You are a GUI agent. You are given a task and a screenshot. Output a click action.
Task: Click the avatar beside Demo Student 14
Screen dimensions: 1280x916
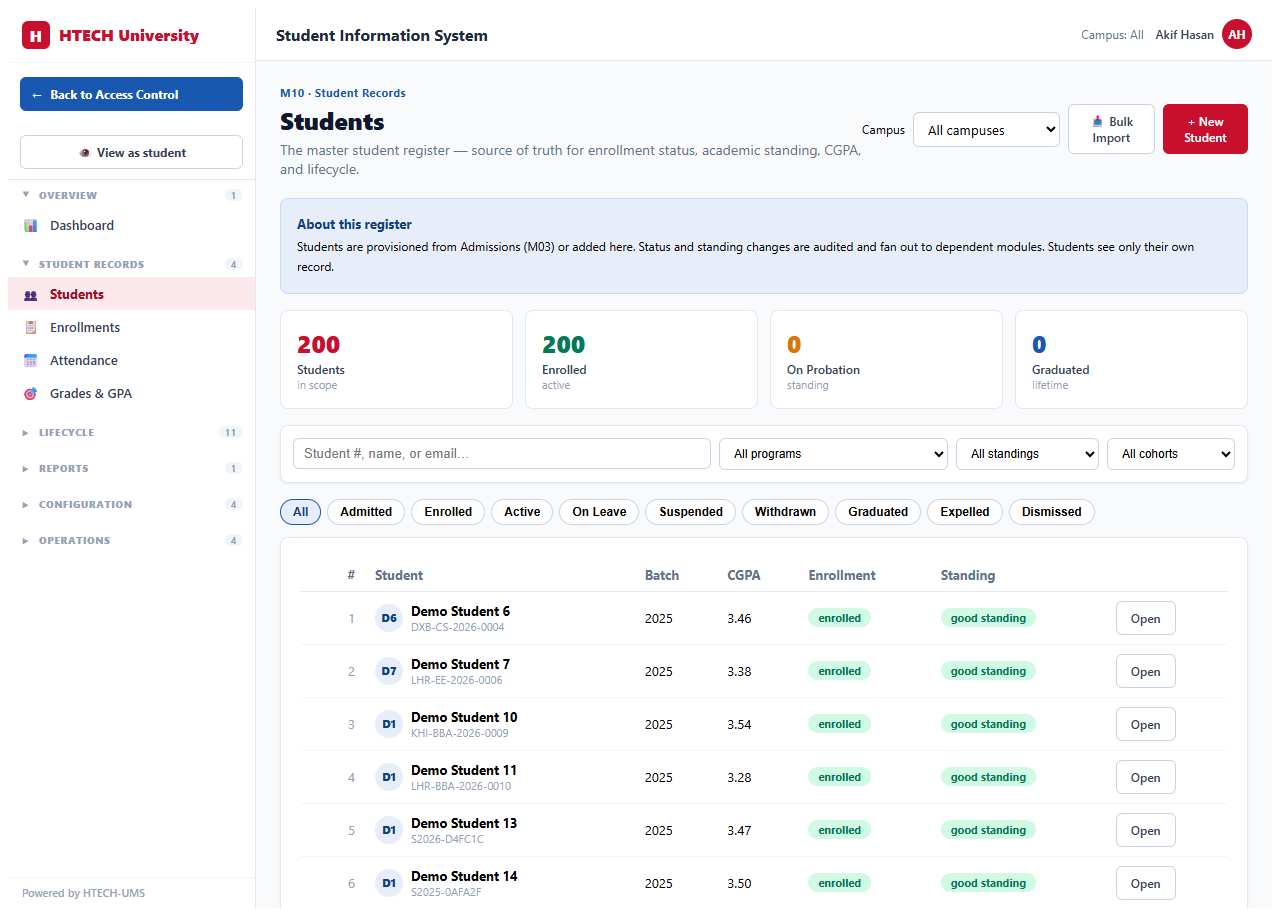389,883
